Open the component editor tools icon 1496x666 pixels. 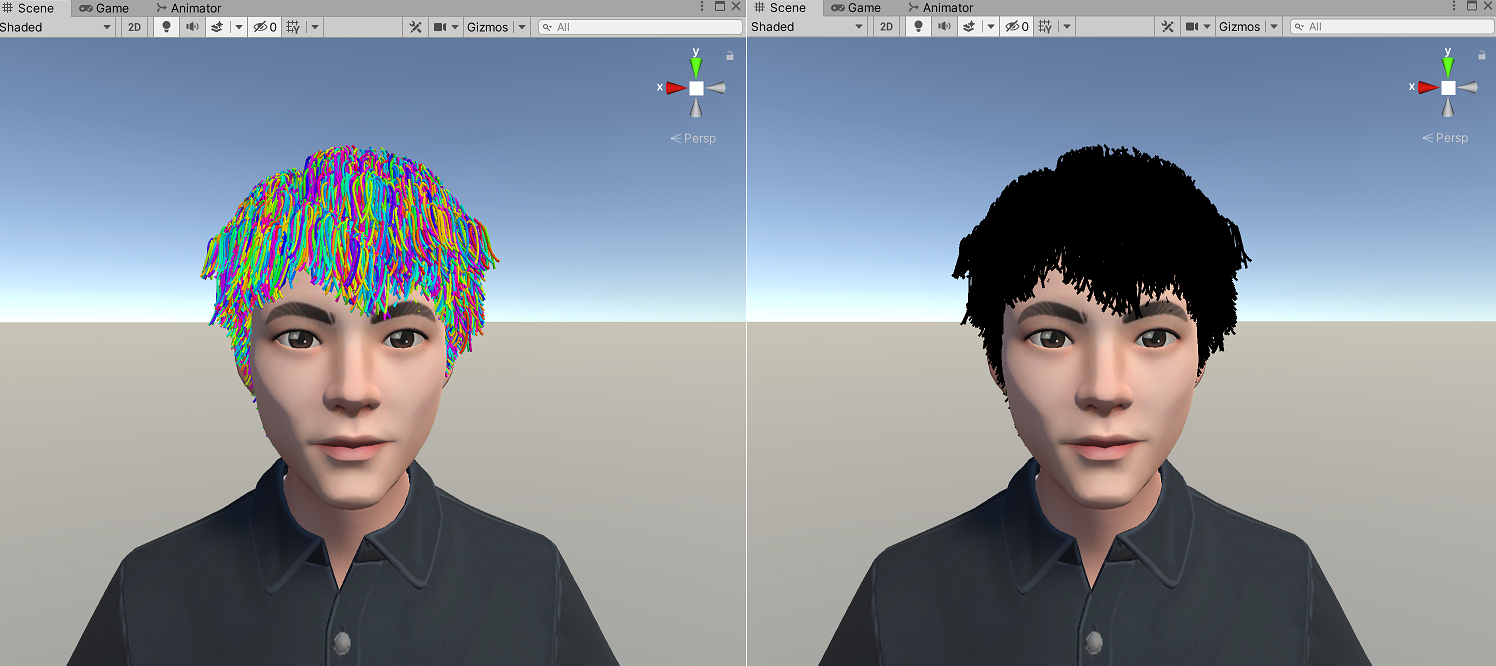click(x=413, y=26)
